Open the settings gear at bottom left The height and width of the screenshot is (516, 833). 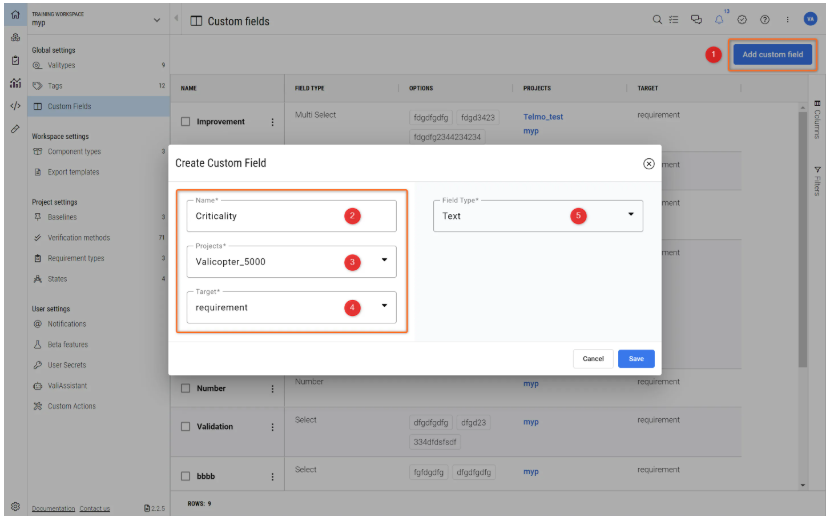(x=15, y=506)
